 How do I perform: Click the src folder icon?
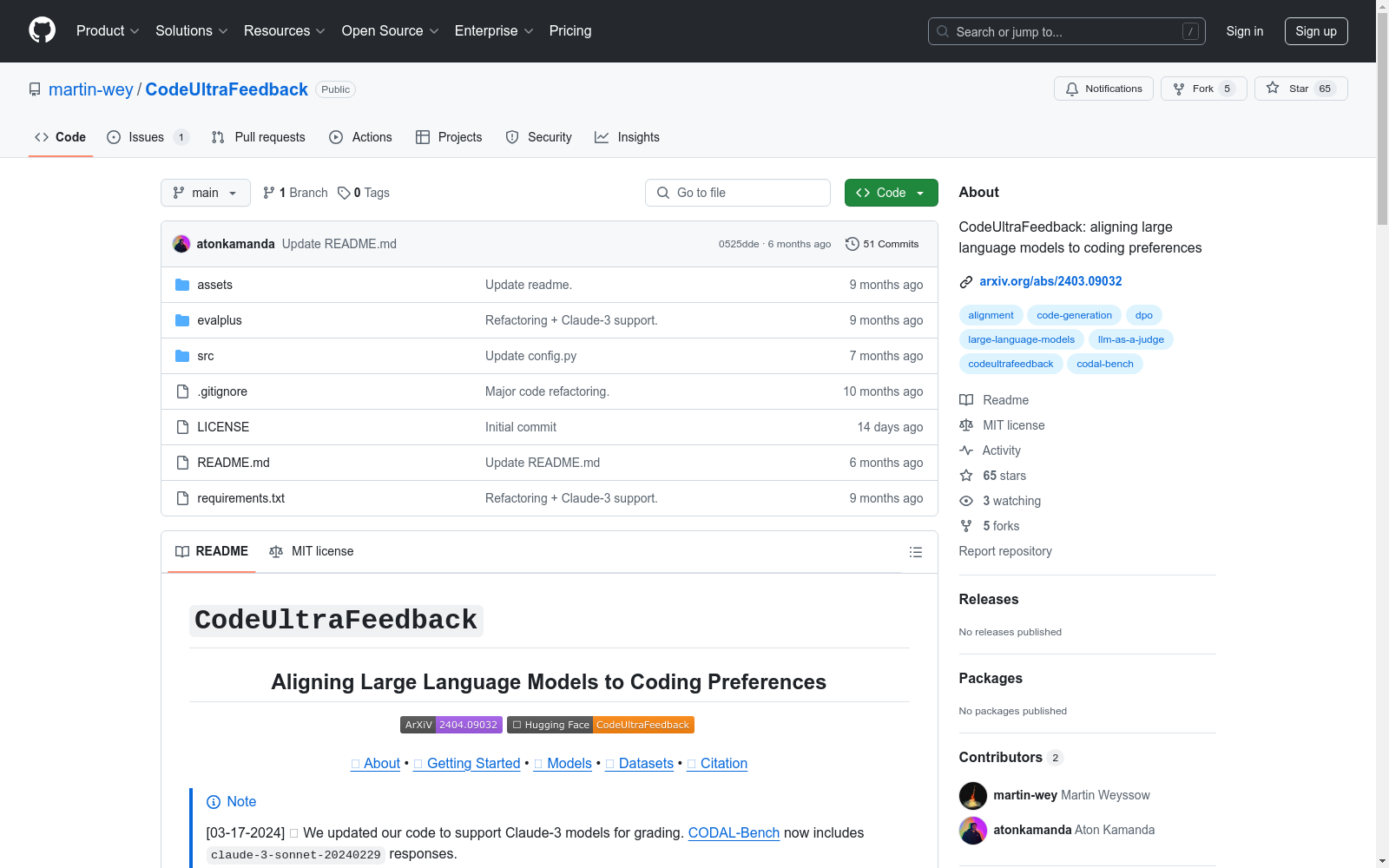[x=182, y=356]
